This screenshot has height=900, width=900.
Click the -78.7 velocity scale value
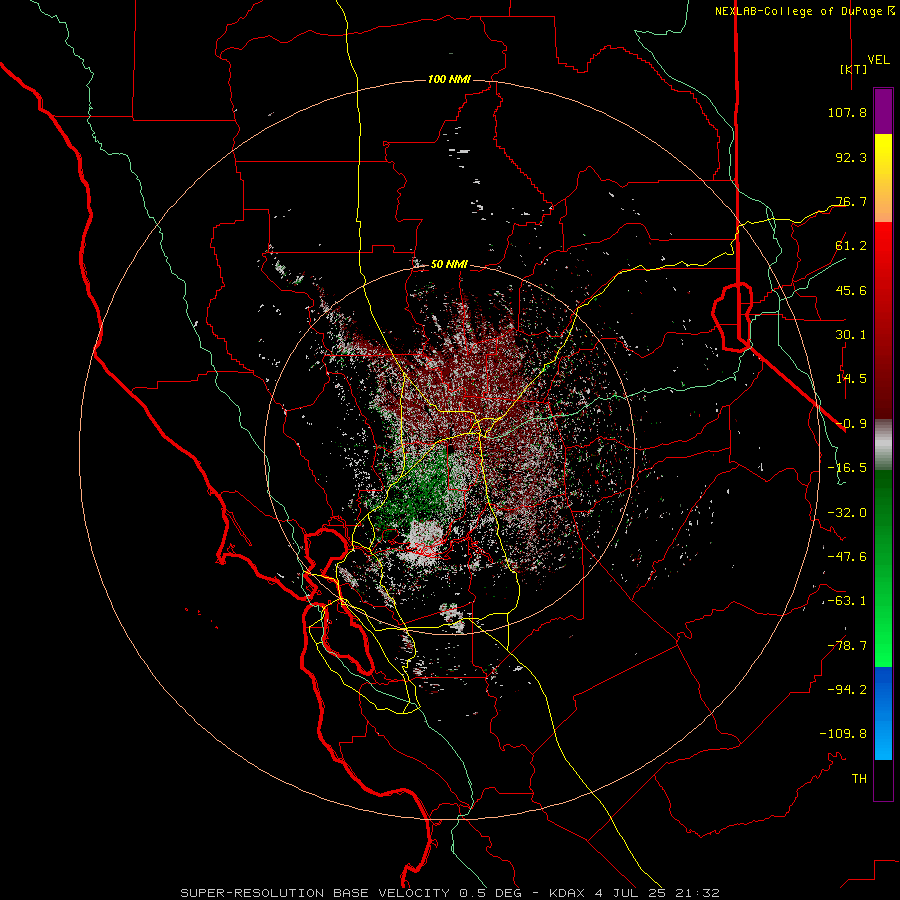pyautogui.click(x=847, y=646)
